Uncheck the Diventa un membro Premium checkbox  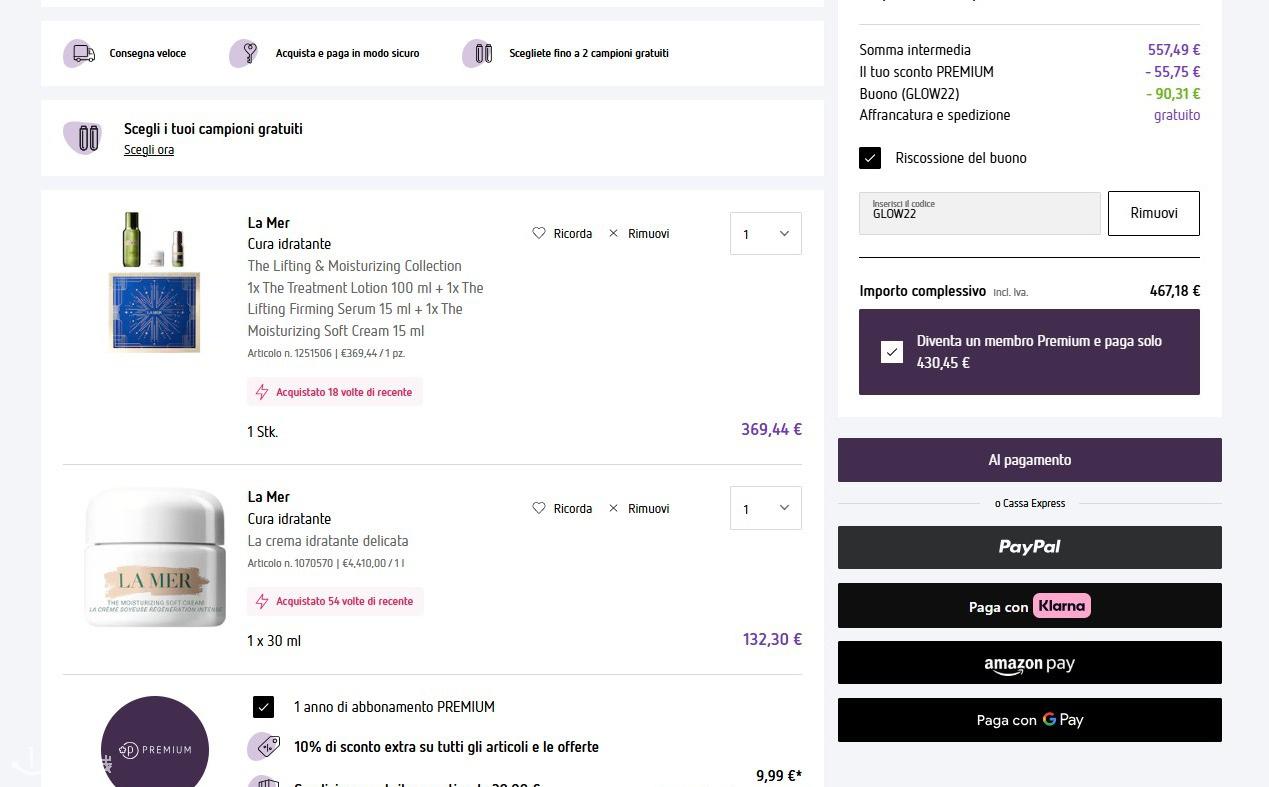[x=892, y=352]
